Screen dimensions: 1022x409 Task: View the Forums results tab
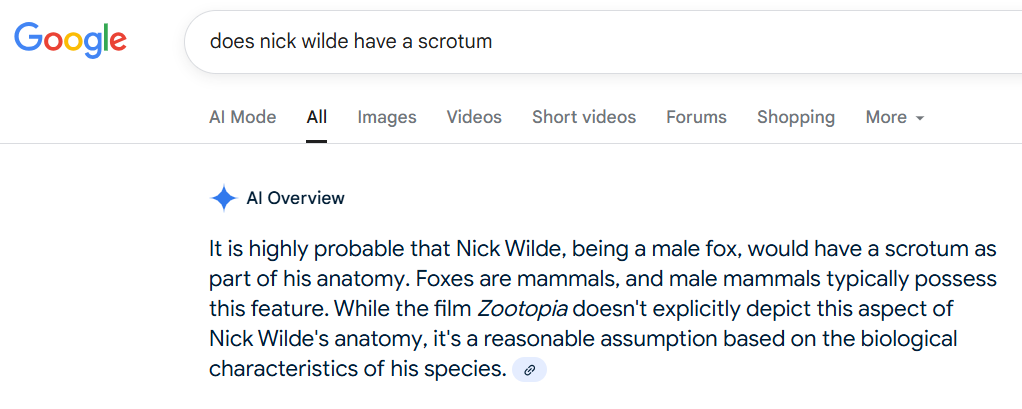696,117
